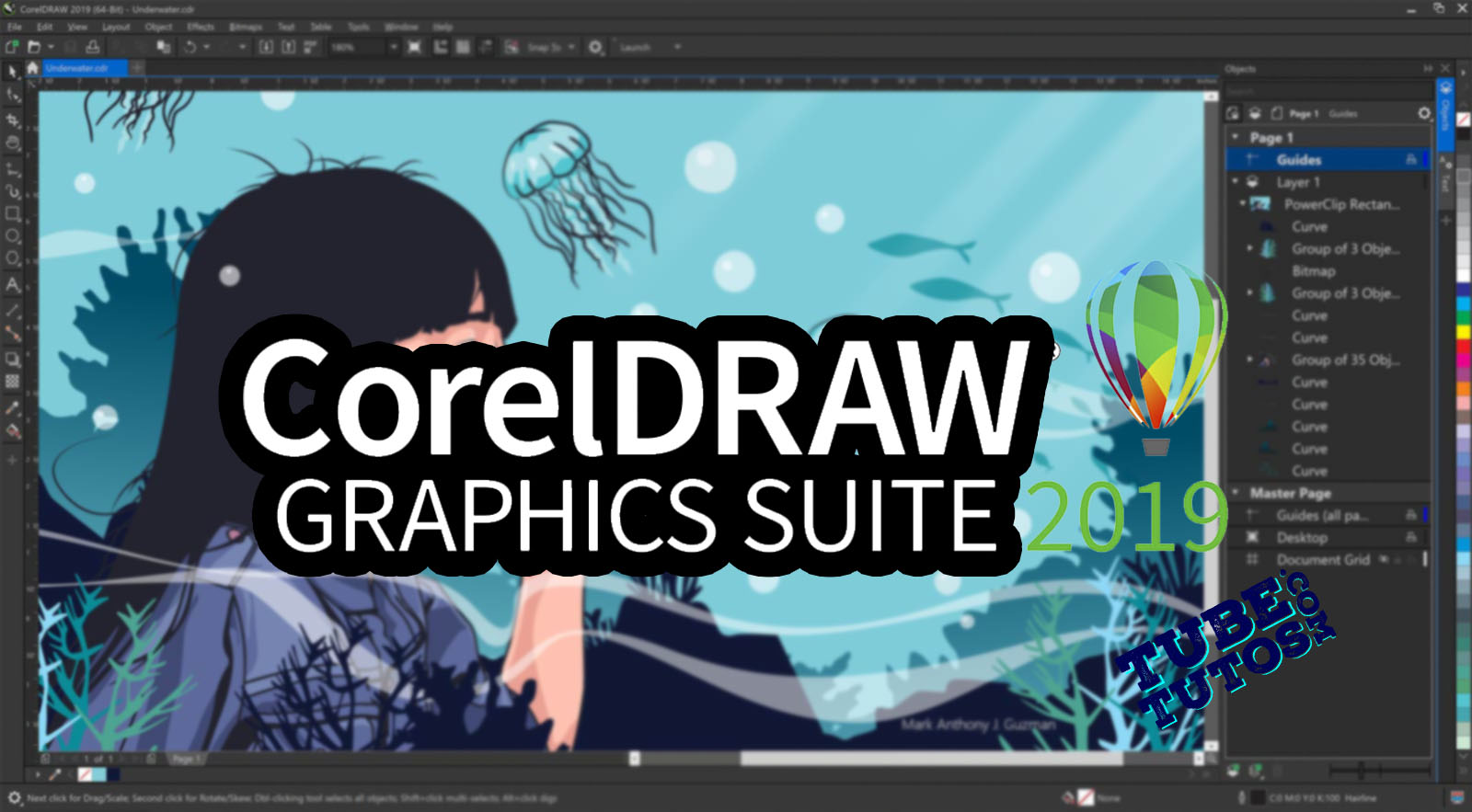Open the Effects menu

click(x=201, y=27)
